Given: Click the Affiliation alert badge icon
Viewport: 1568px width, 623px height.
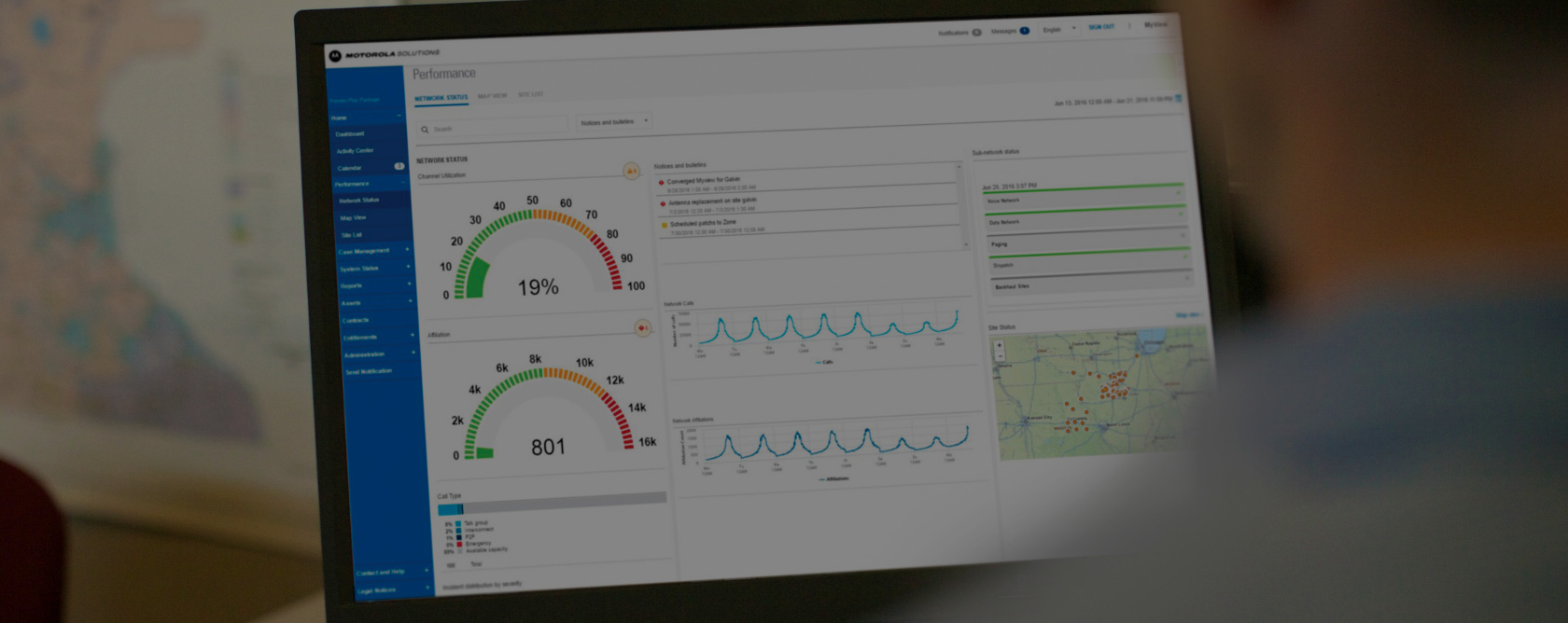Looking at the screenshot, I should (x=642, y=327).
